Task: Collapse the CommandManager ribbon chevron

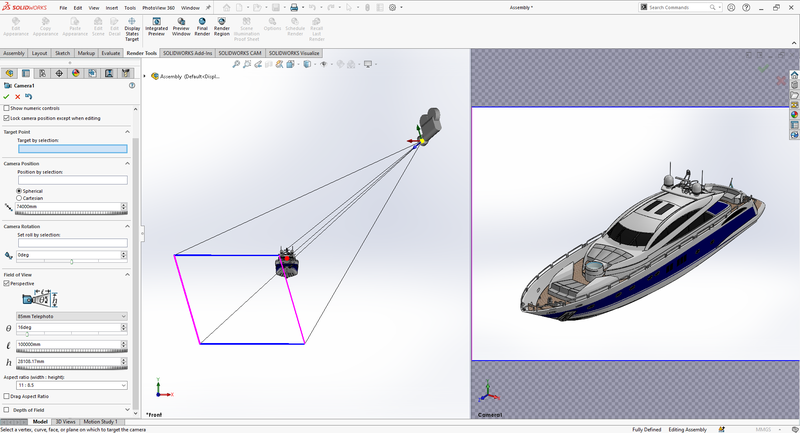Action: click(794, 43)
